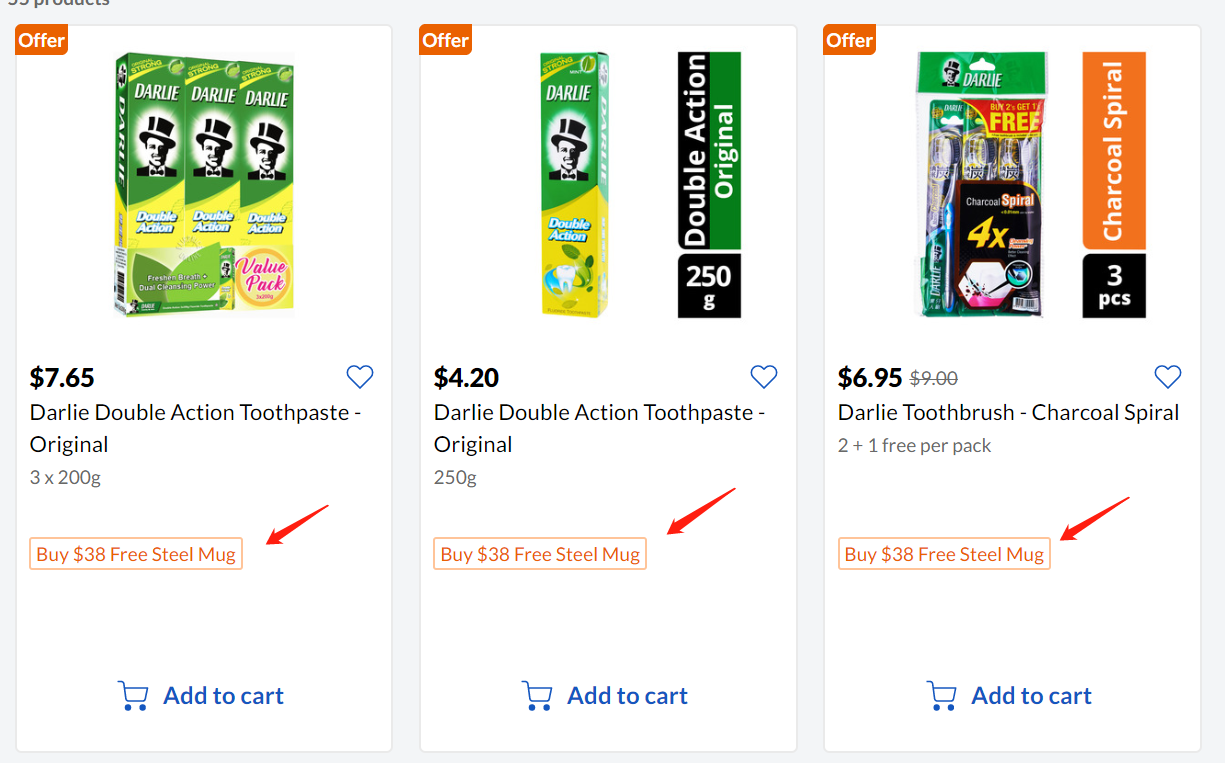
Task: View the Charcoal Spiral toothbrush pack image
Action: [x=1012, y=185]
